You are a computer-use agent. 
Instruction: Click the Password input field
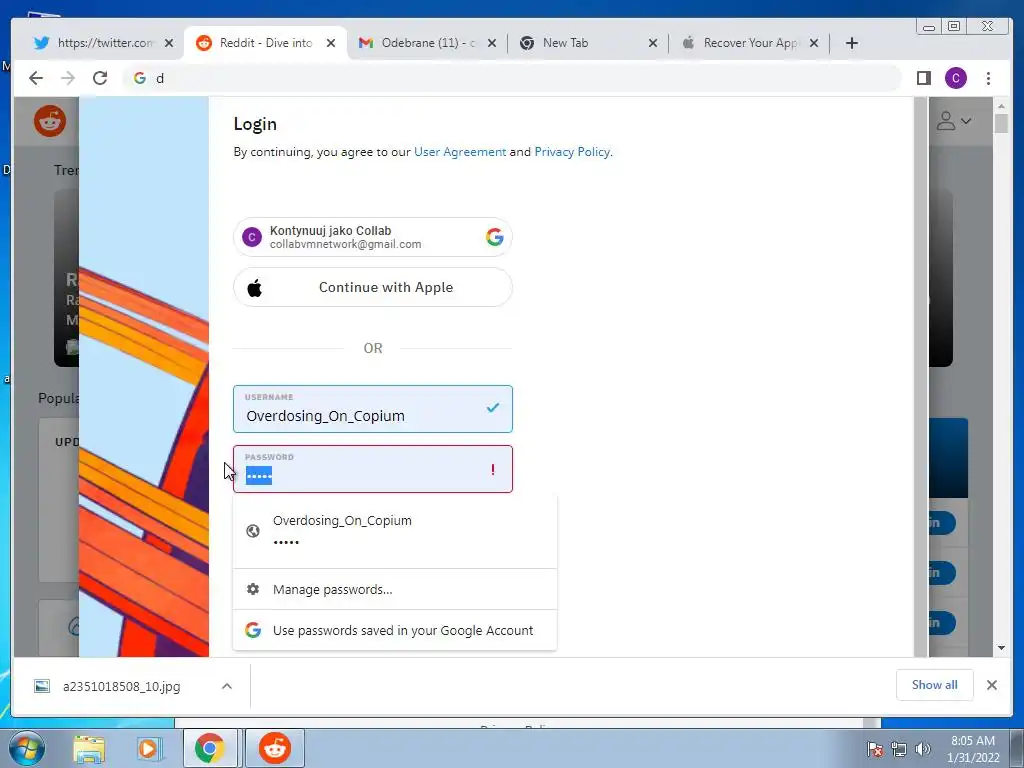[373, 469]
